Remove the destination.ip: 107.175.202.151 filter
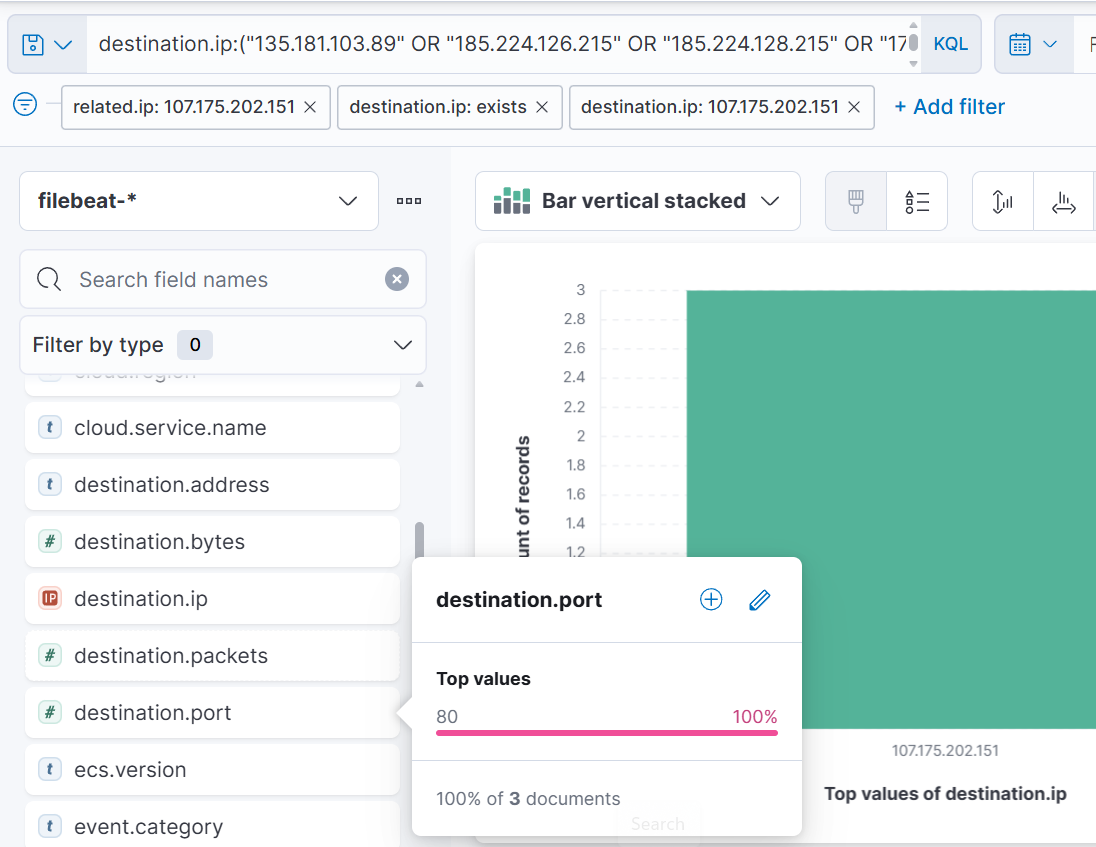1096x847 pixels. pyautogui.click(x=853, y=107)
